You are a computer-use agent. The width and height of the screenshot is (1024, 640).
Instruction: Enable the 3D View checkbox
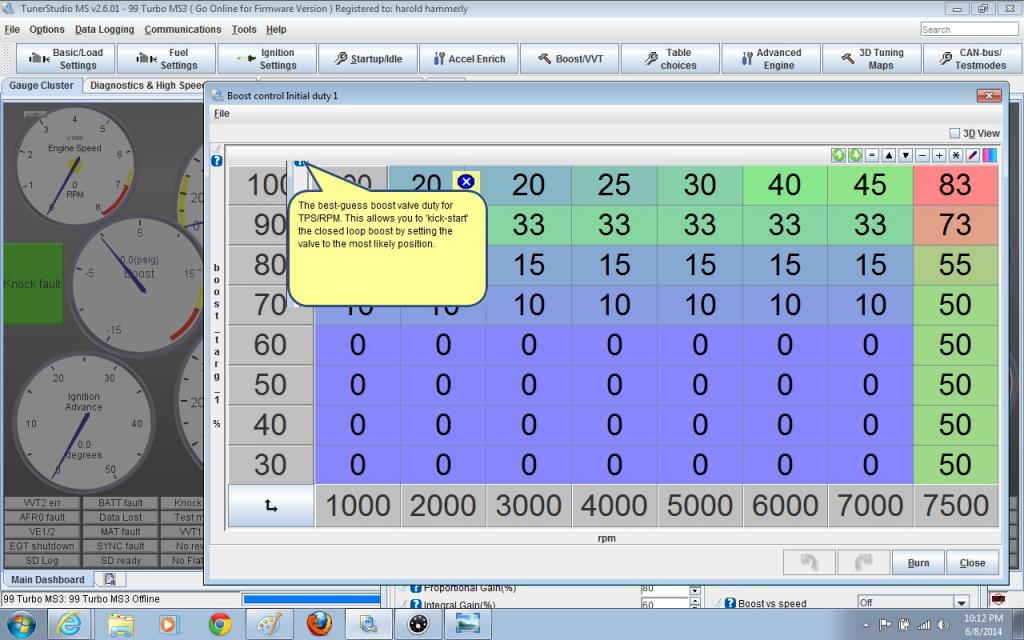point(954,133)
